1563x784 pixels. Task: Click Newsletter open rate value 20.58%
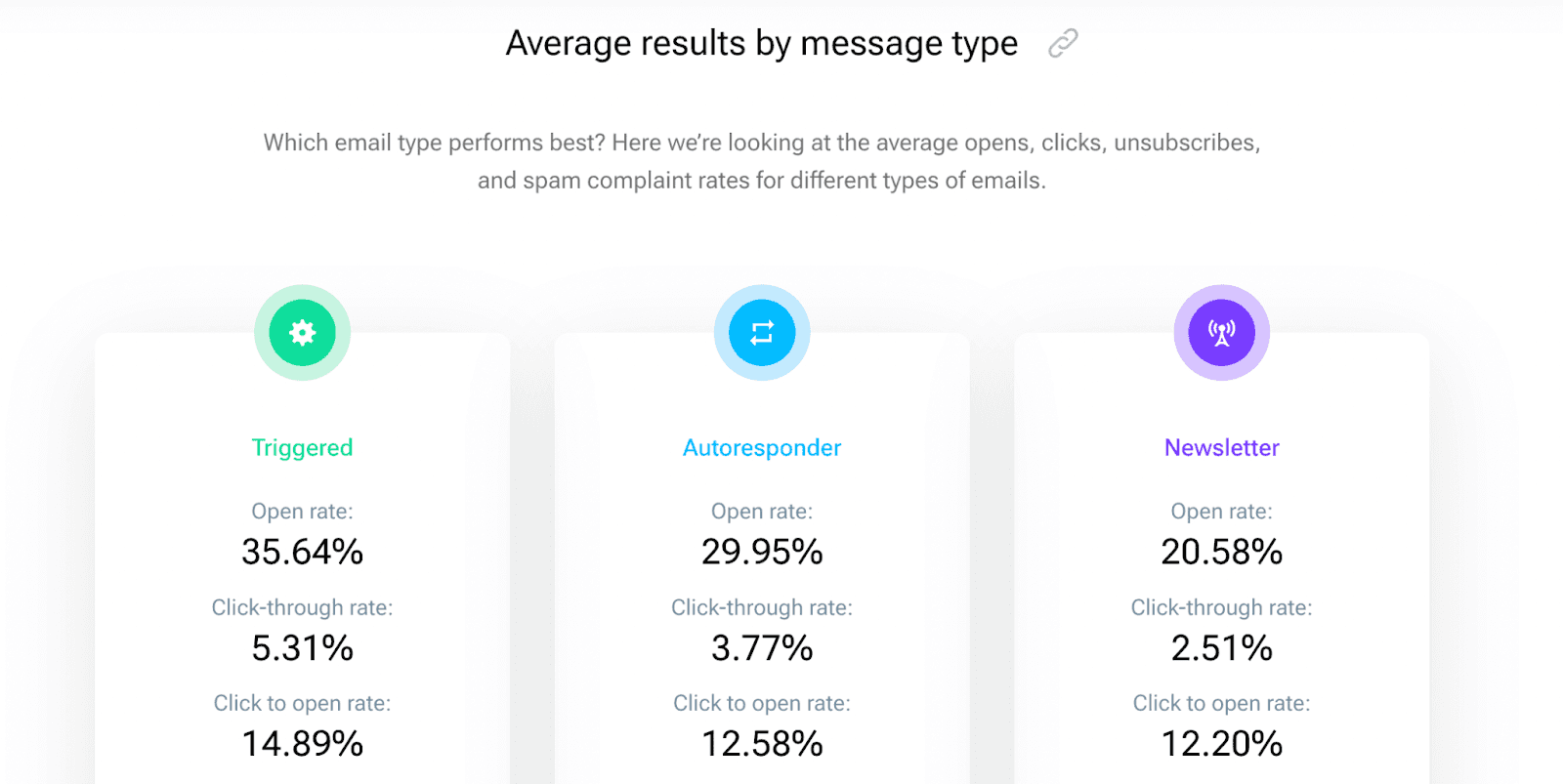[1221, 552]
